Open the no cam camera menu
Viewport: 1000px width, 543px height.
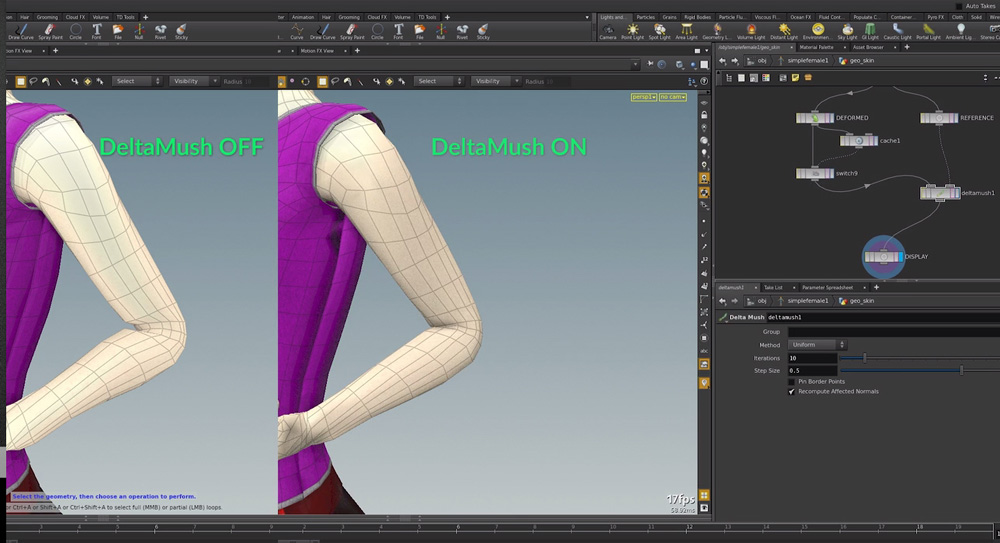click(x=673, y=97)
